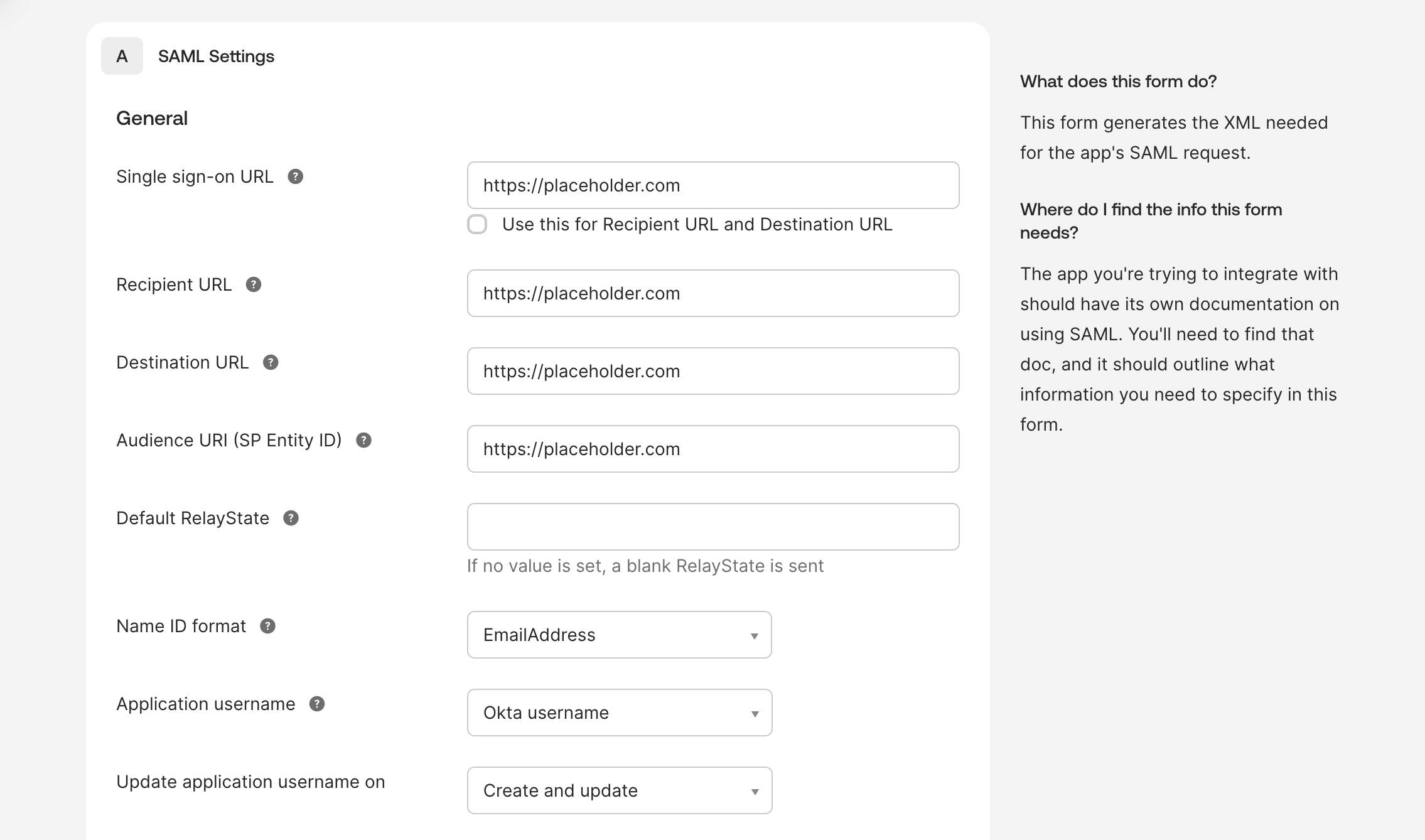Click the 'Audience URI (SP Entity ID)' label
Screen dimensions: 1425x840
[229, 441]
